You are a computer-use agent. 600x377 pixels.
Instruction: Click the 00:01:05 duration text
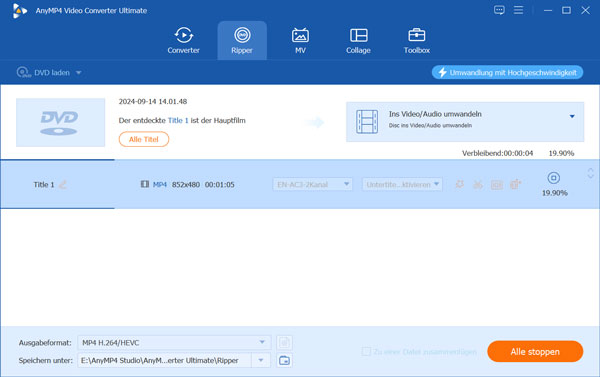220,184
